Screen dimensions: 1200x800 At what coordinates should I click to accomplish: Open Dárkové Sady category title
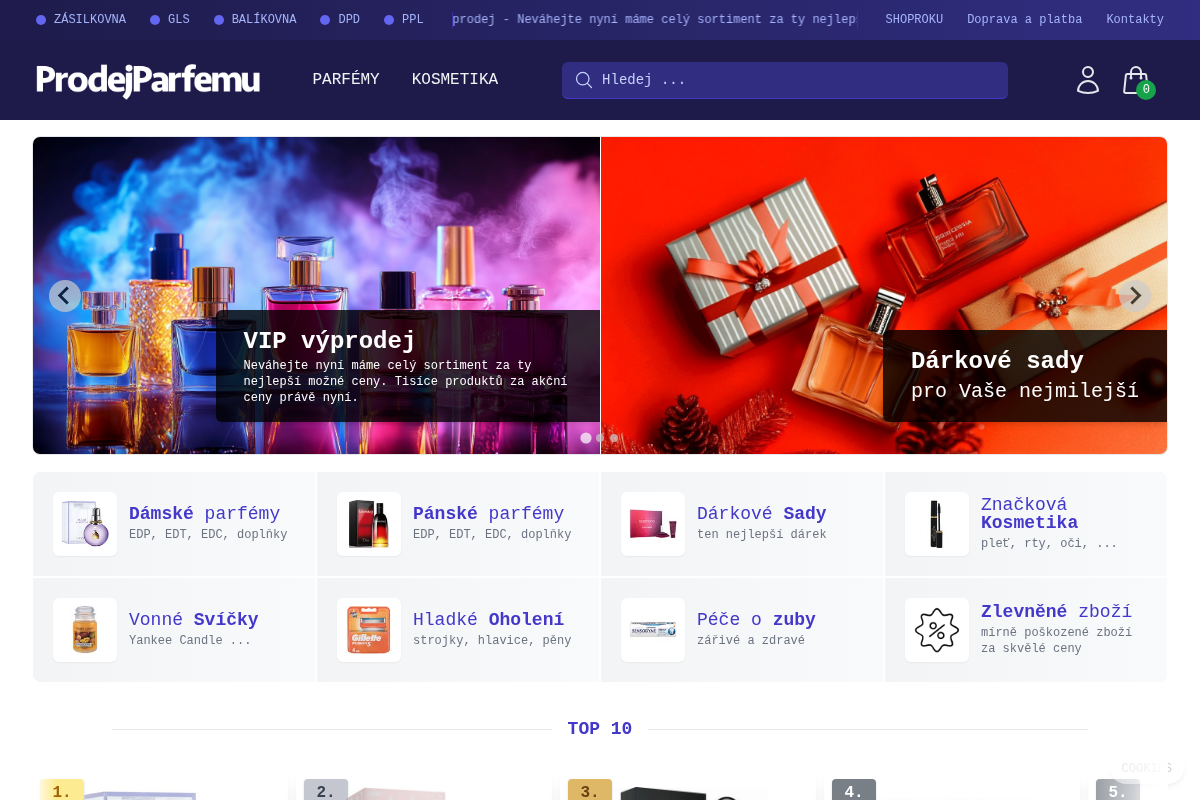[x=762, y=514]
